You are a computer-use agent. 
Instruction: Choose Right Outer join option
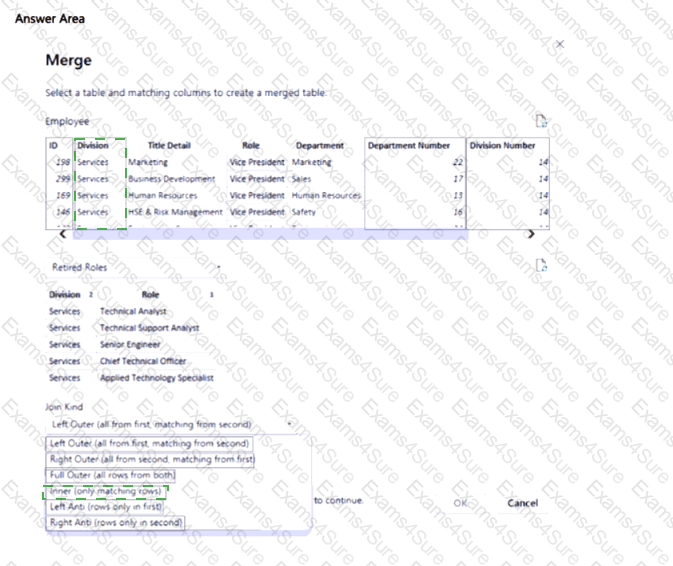click(x=150, y=458)
